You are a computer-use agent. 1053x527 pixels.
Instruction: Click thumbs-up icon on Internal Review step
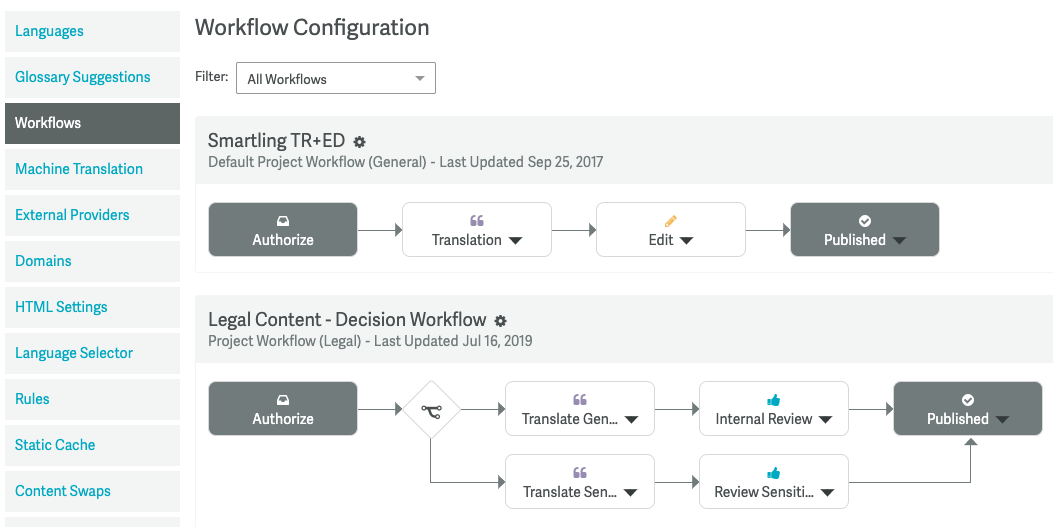(773, 399)
